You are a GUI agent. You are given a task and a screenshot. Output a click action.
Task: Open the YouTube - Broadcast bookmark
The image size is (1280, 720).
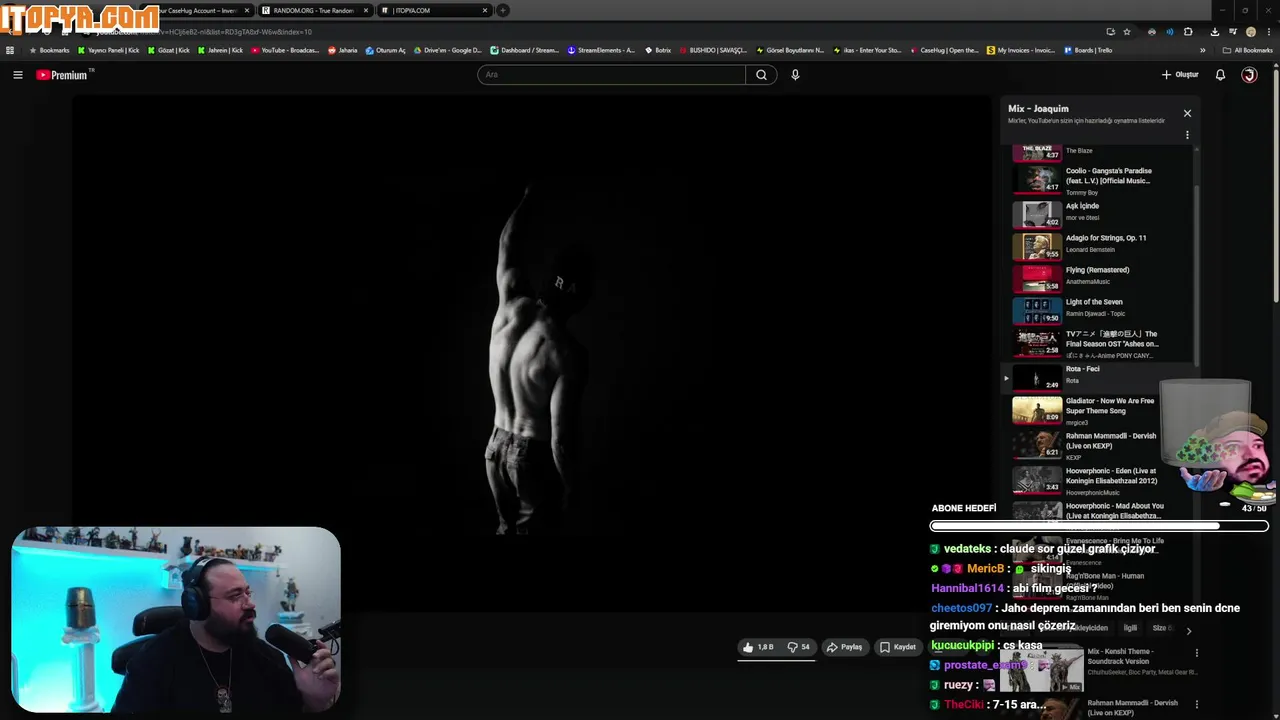(x=285, y=50)
